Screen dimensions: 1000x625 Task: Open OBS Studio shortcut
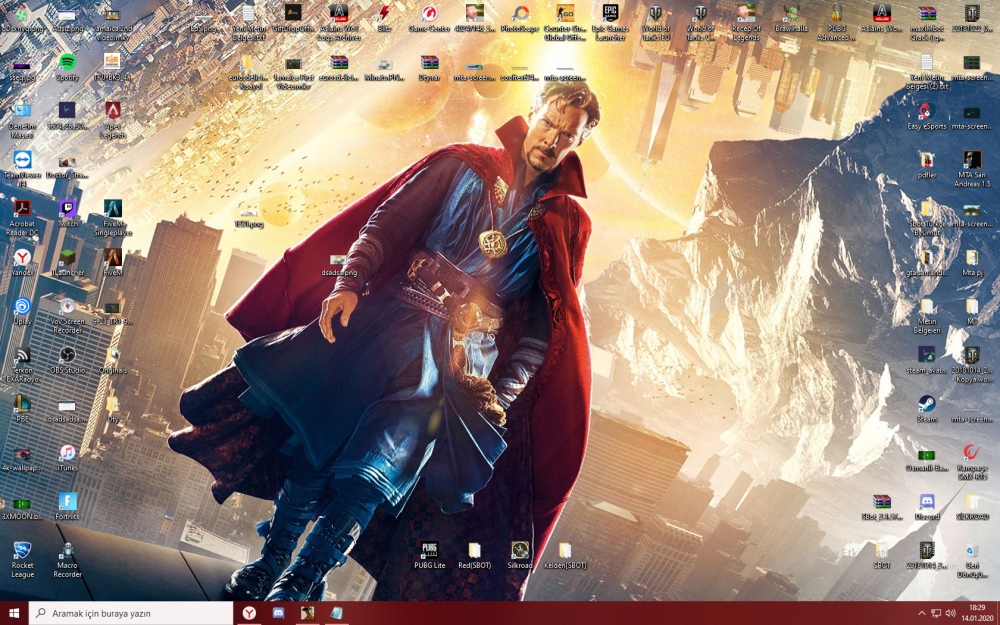[x=67, y=356]
